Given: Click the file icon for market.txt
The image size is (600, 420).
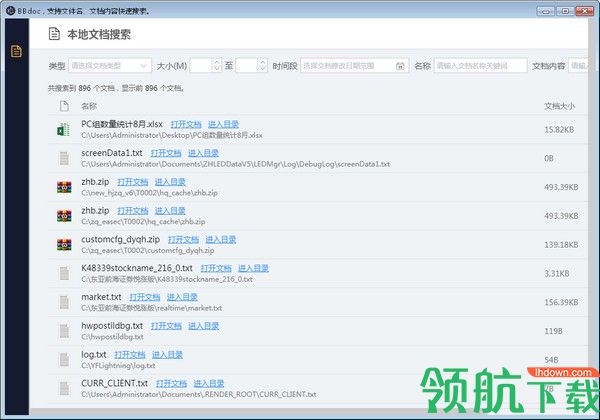Looking at the screenshot, I should coord(64,302).
